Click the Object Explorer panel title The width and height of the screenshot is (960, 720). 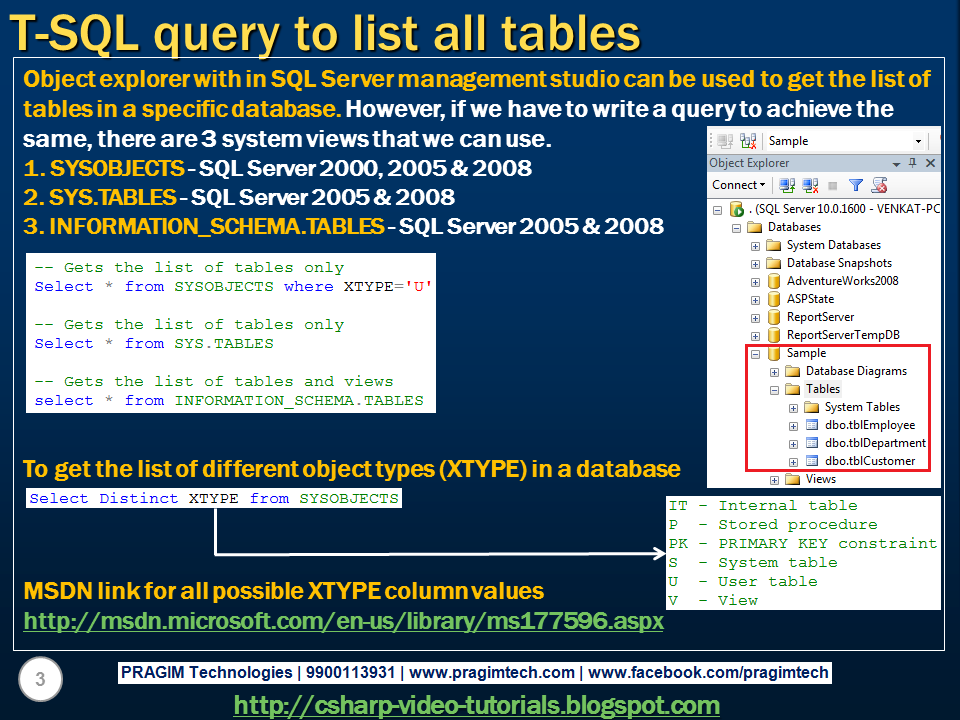point(749,163)
